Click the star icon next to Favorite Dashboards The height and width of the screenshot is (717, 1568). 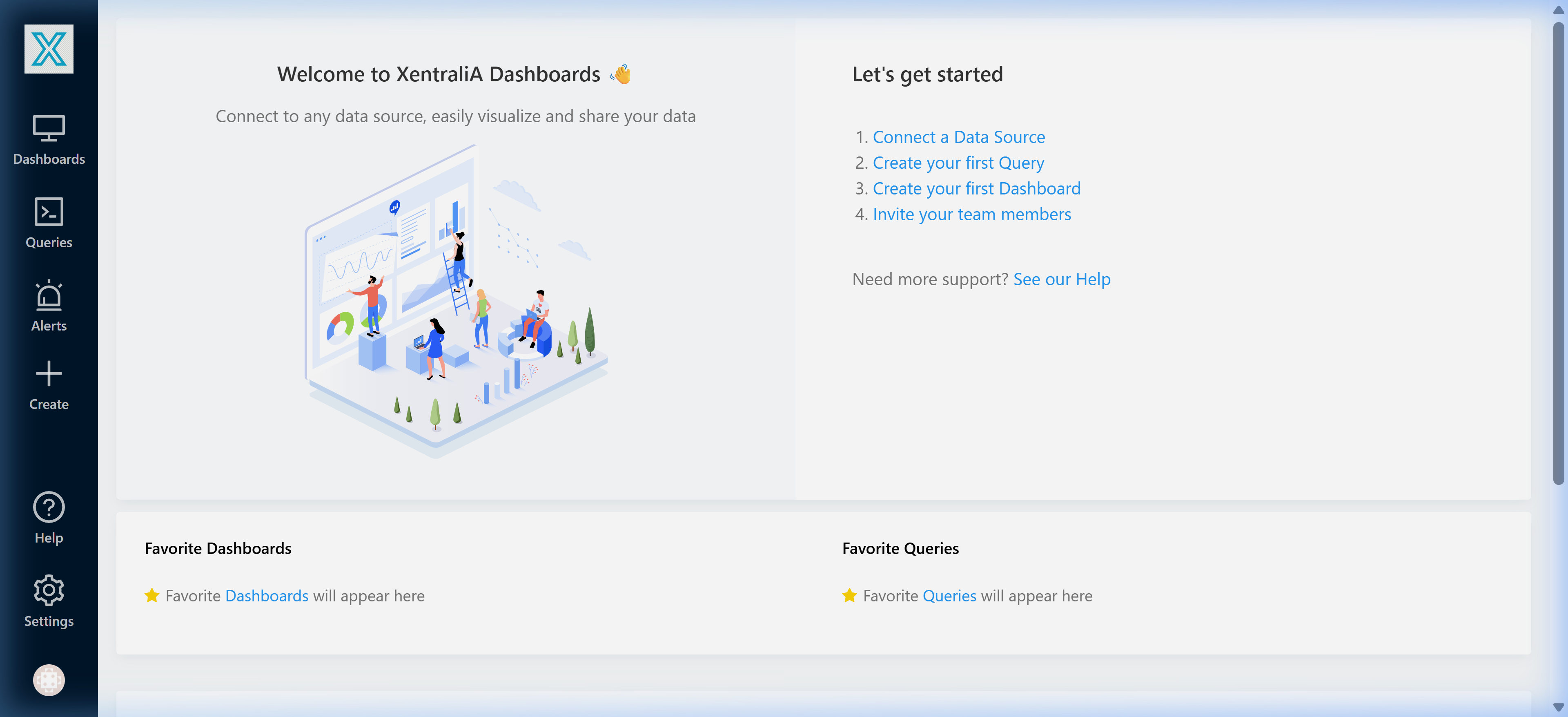151,595
